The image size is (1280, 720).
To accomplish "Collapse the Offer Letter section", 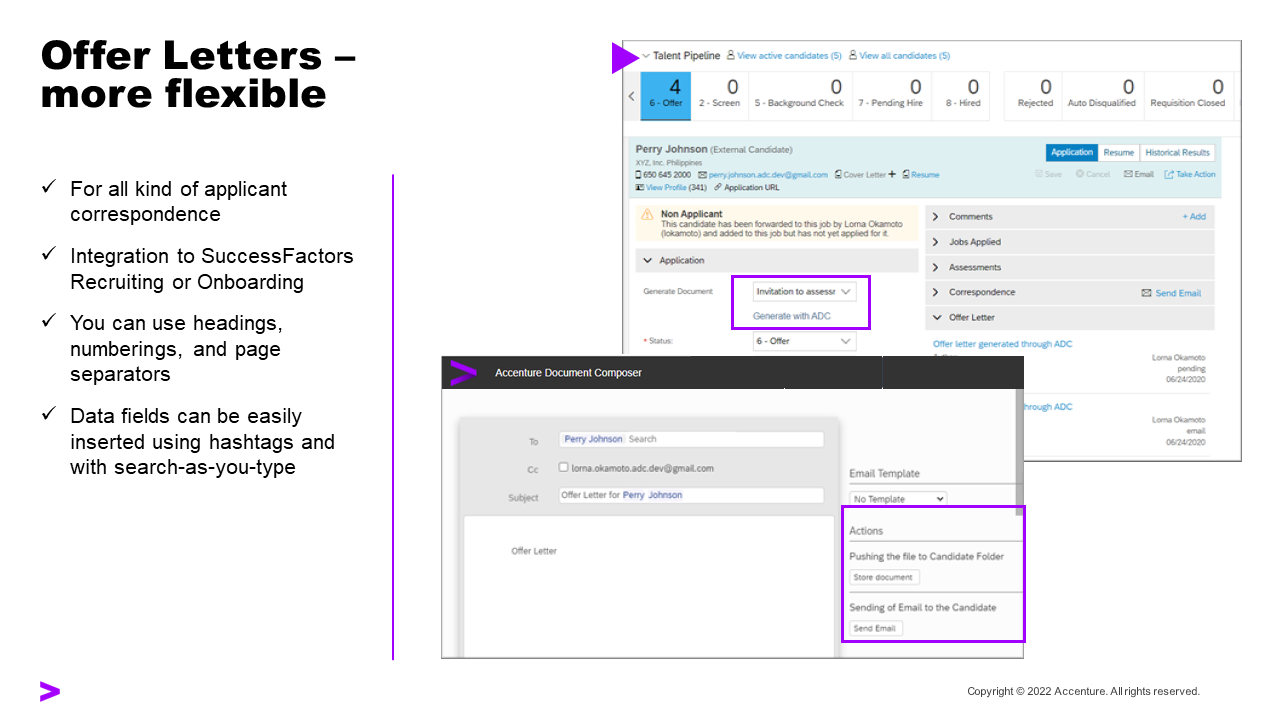I will click(936, 318).
